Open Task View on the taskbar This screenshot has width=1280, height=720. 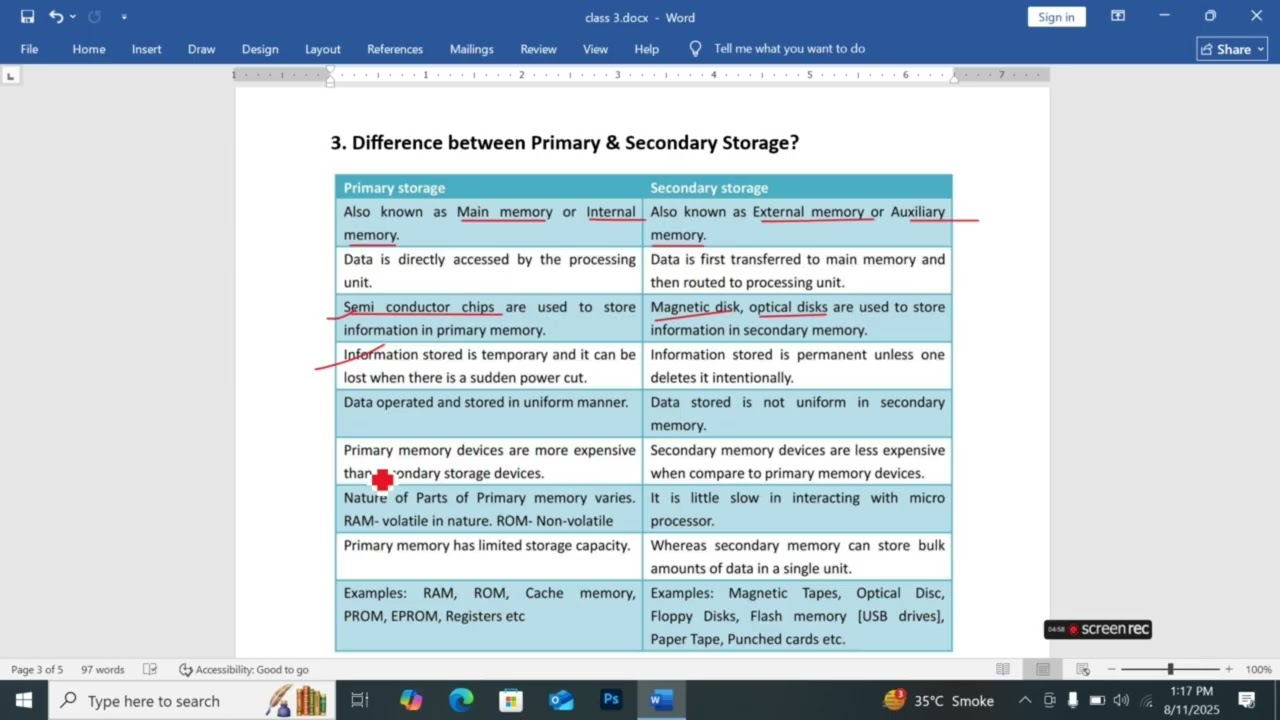pos(360,701)
